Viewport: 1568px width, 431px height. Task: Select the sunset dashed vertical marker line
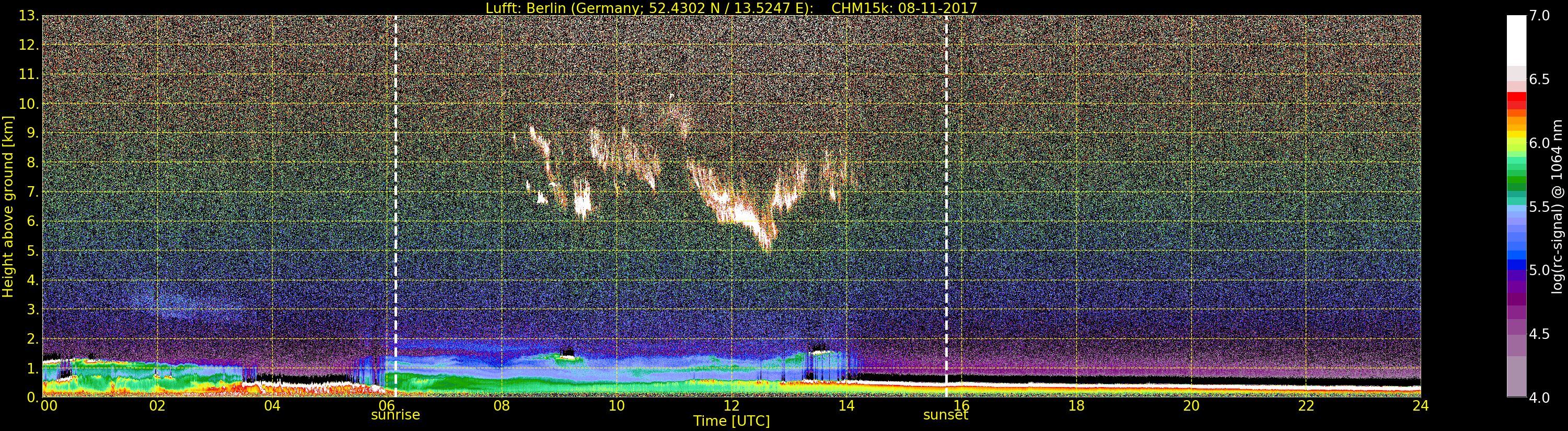[947, 206]
